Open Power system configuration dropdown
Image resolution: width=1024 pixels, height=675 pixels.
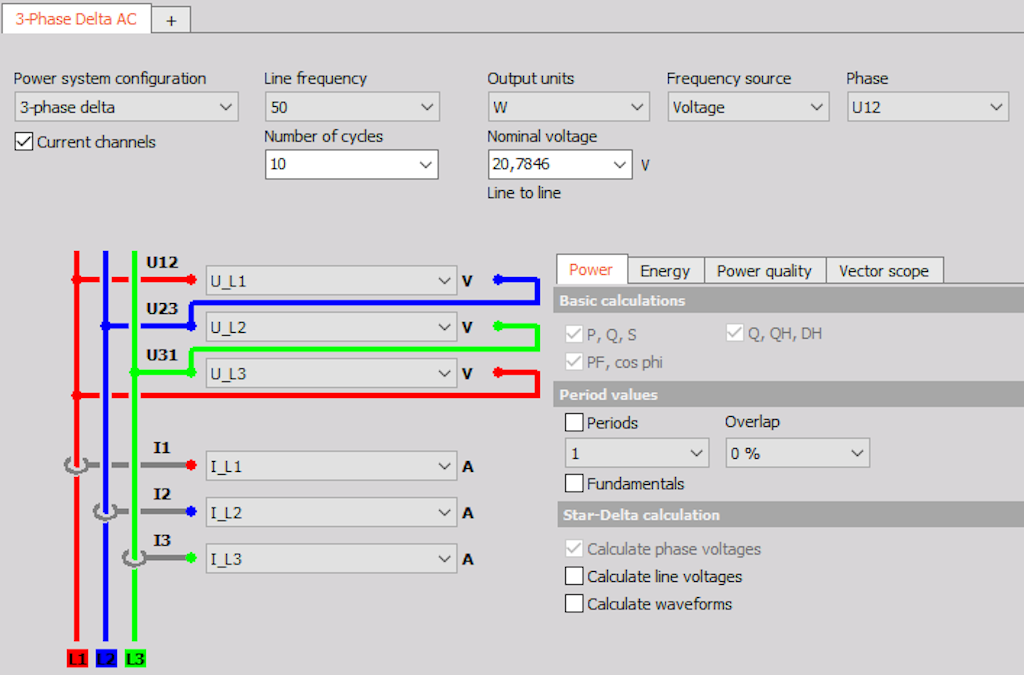(x=126, y=107)
